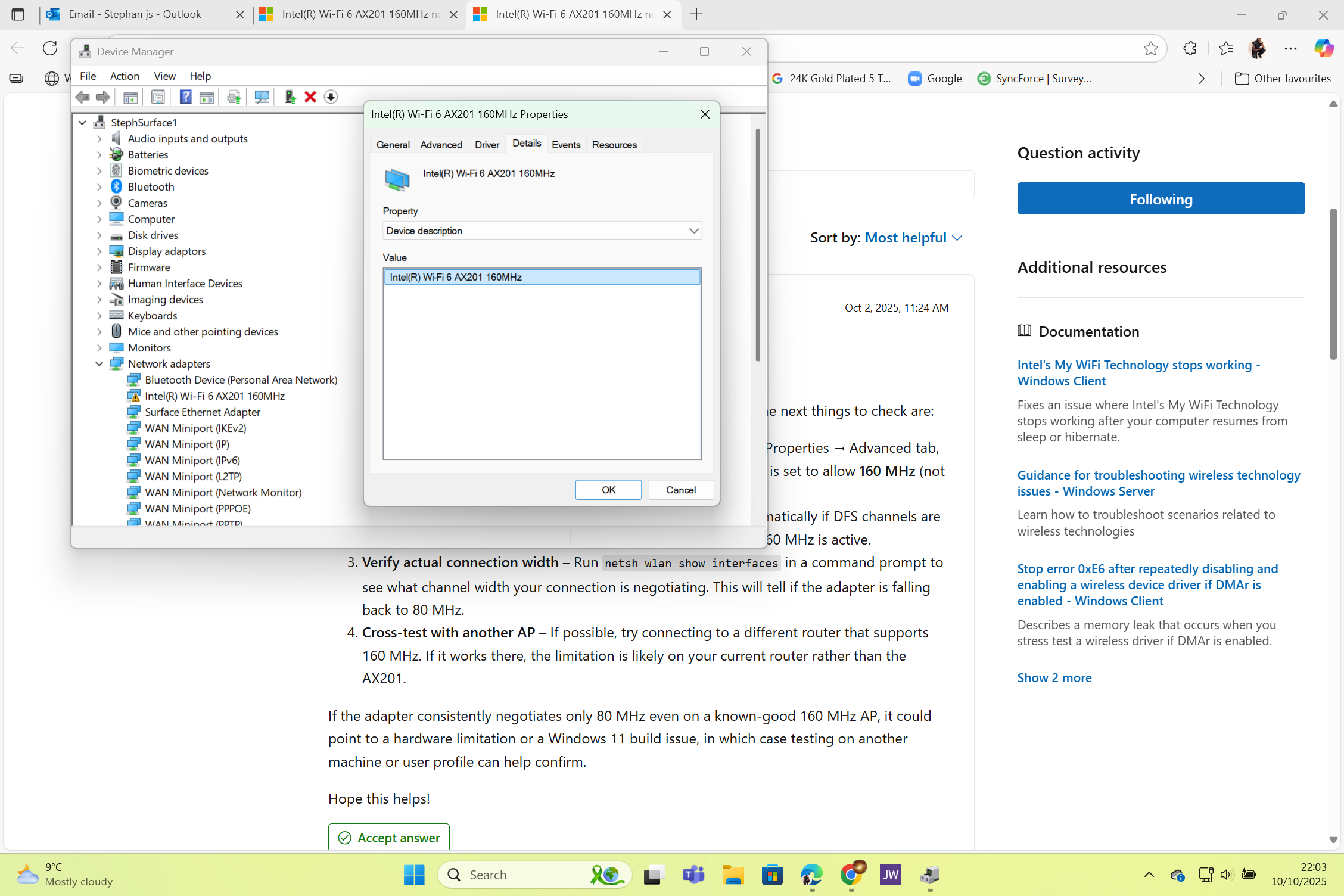Expand the Display adaptors category

point(99,251)
